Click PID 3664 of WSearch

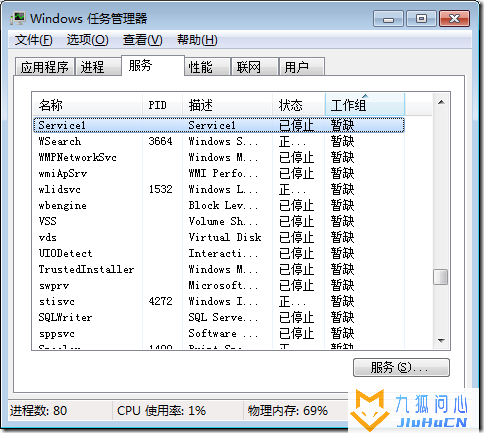point(161,141)
